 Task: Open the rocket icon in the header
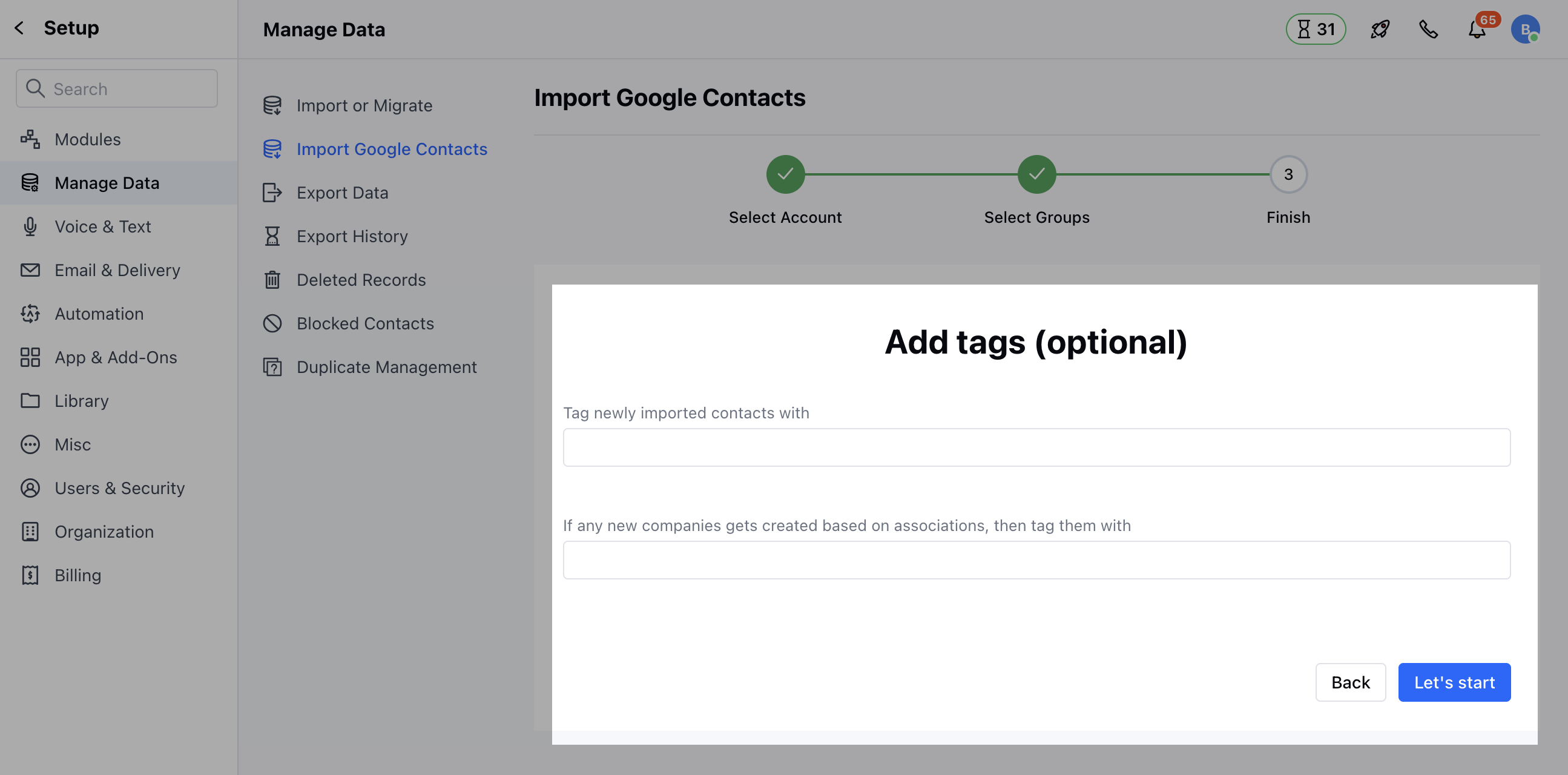[x=1379, y=29]
